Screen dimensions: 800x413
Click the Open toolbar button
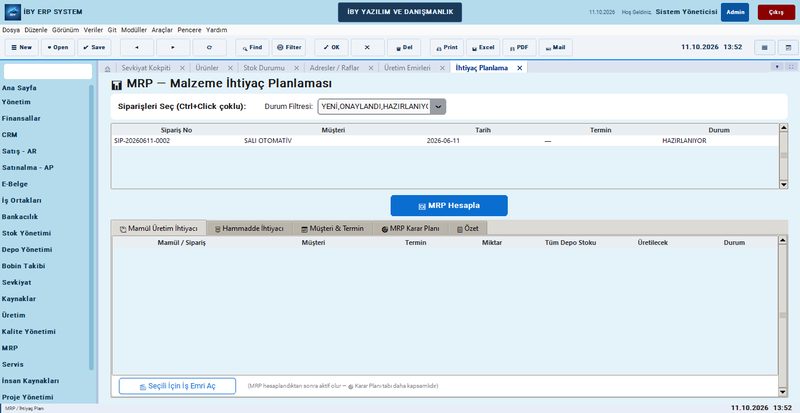coord(58,47)
